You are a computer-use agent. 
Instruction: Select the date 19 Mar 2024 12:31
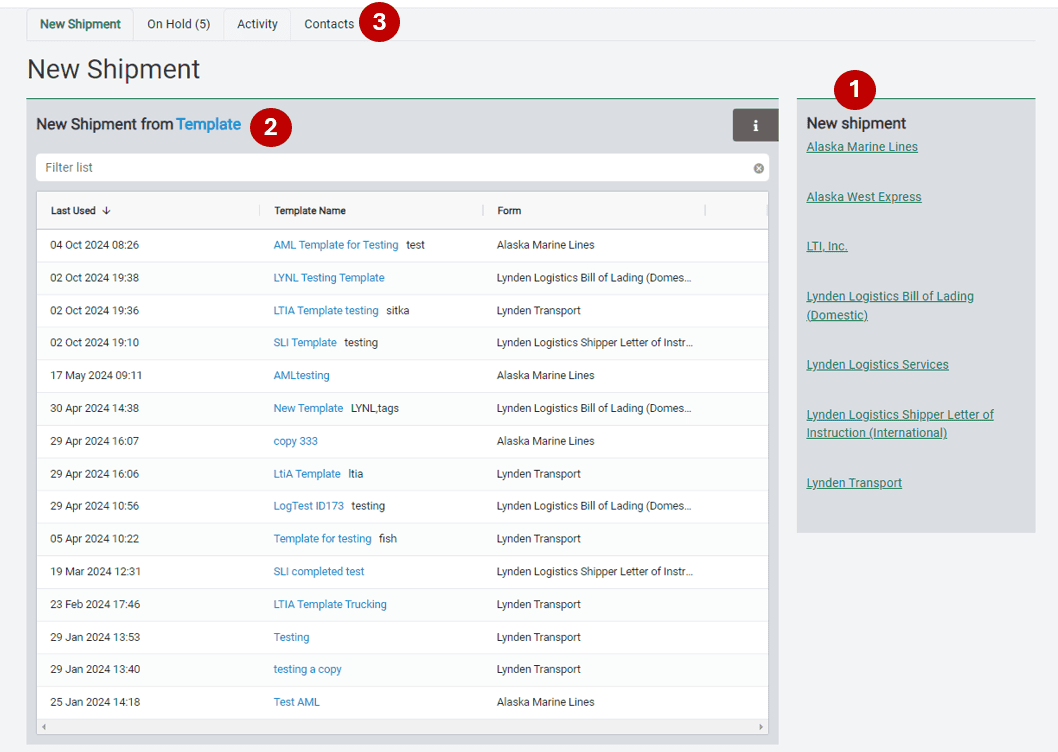click(95, 571)
